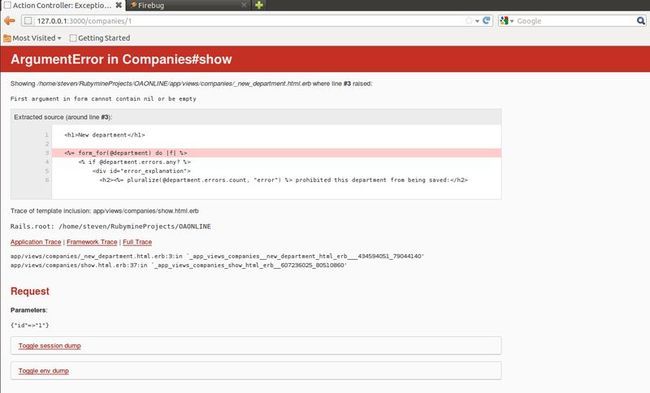This screenshot has height=393, width=650.
Task: Click the show.html.erb:37 trace line
Action: [x=179, y=265]
